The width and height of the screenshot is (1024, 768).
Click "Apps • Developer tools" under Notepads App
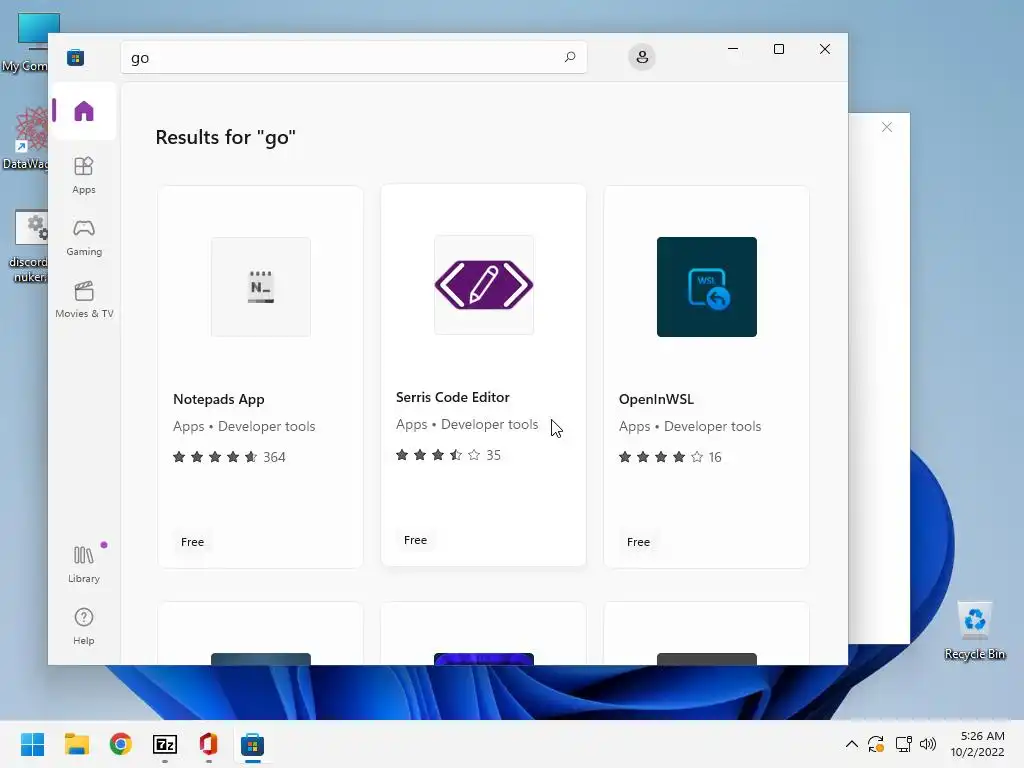(244, 426)
